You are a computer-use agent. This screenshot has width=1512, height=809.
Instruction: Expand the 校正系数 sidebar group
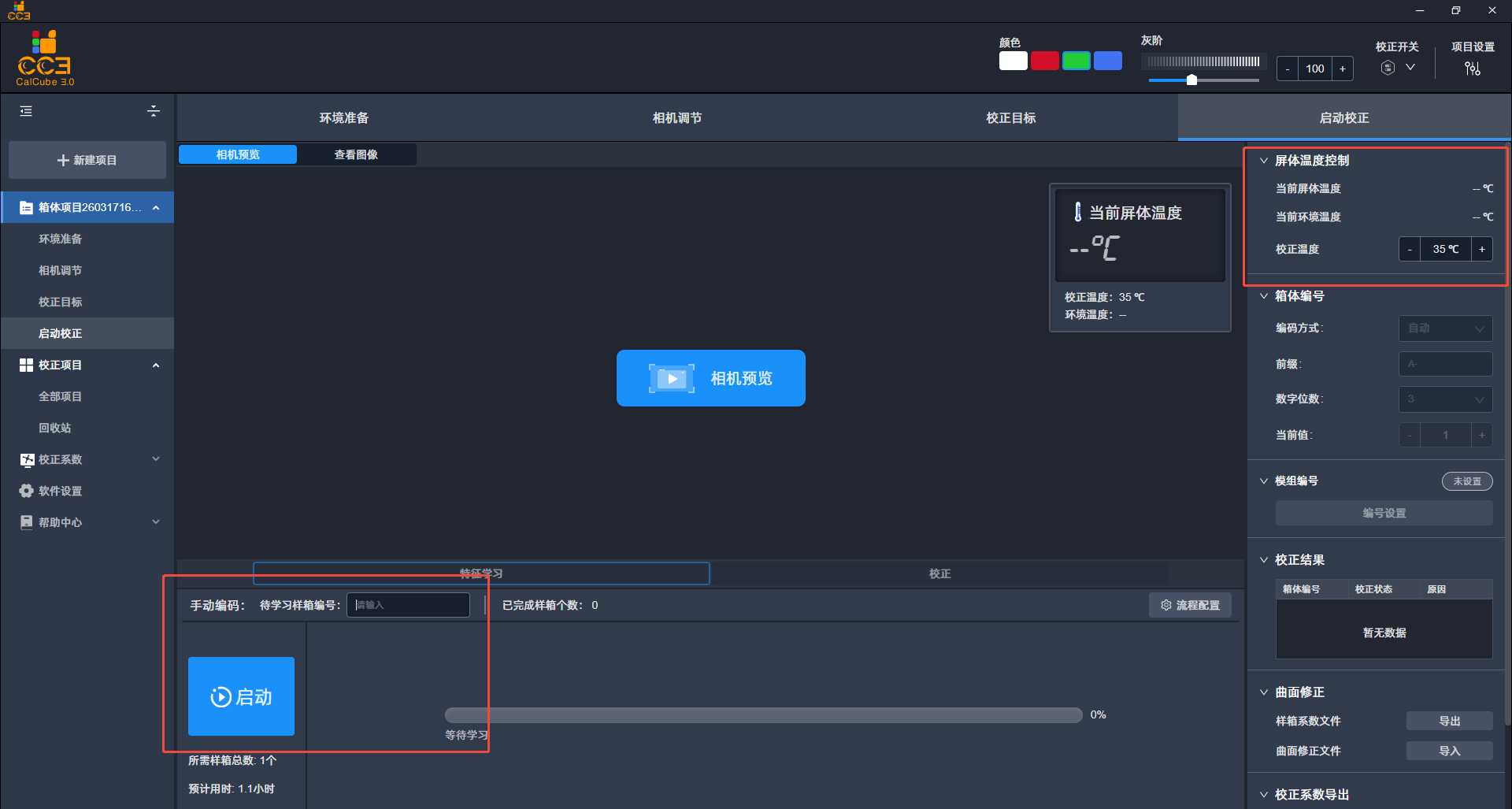[88, 459]
